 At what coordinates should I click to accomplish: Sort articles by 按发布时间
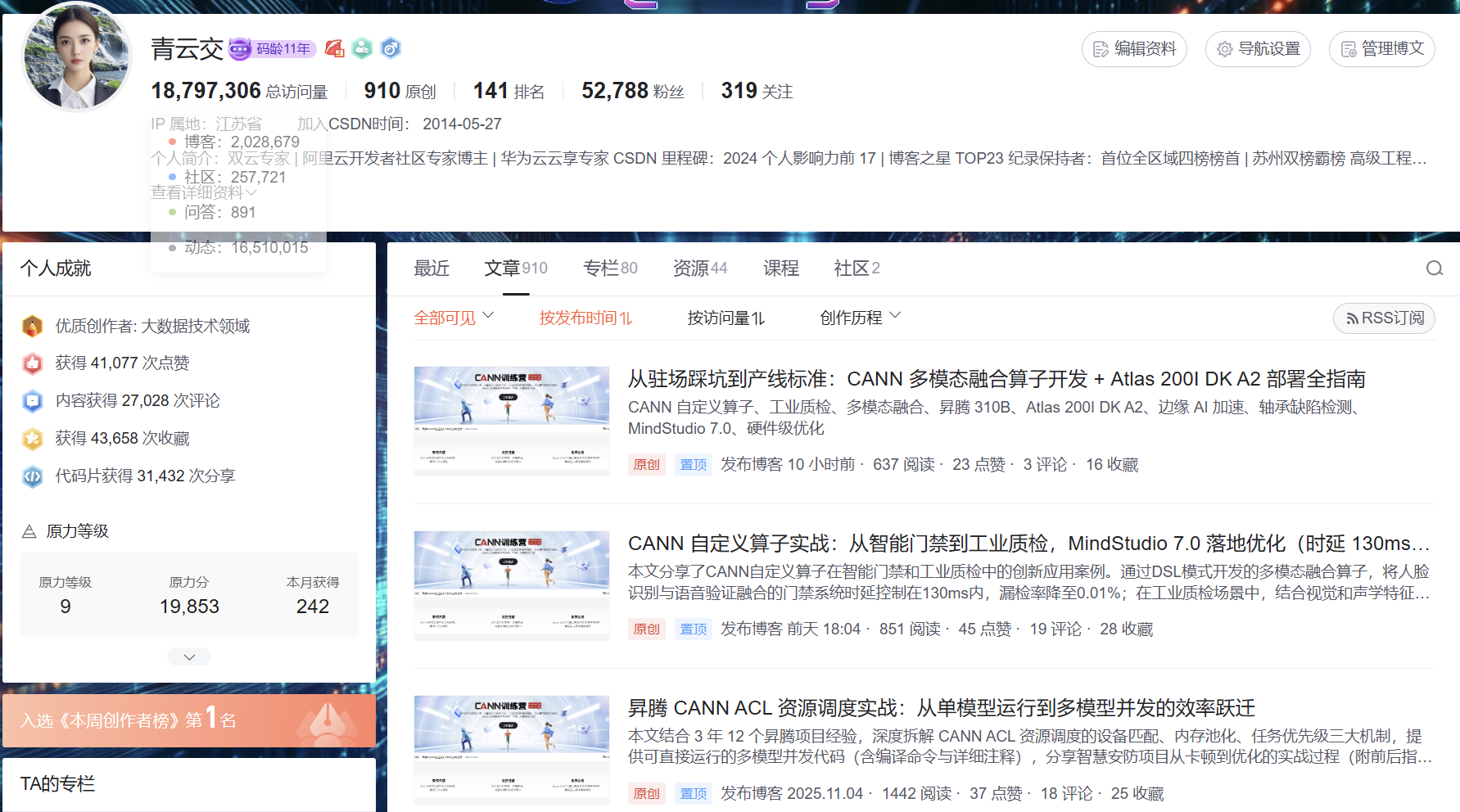[586, 318]
